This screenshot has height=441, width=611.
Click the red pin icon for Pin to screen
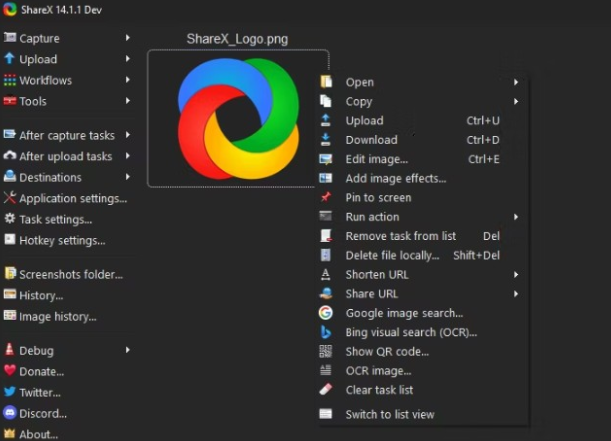(x=326, y=197)
